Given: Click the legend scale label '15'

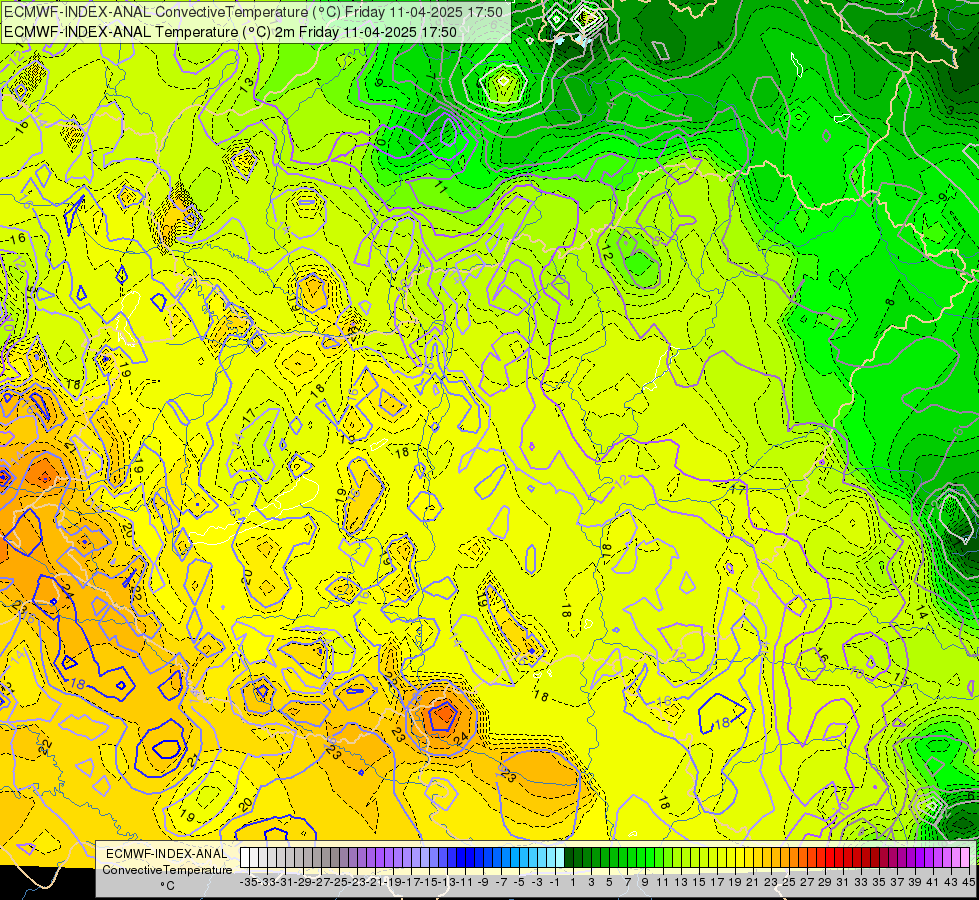Looking at the screenshot, I should [699, 882].
